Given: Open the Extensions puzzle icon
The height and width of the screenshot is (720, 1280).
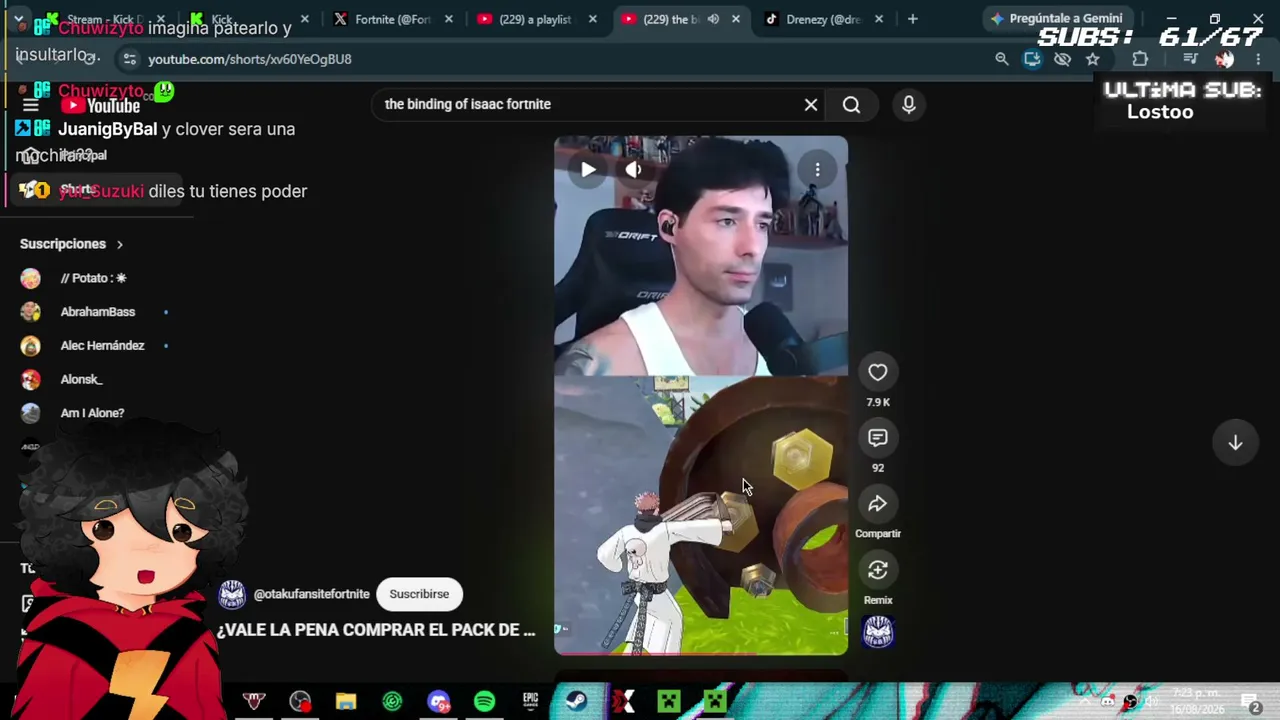Looking at the screenshot, I should pyautogui.click(x=1139, y=59).
